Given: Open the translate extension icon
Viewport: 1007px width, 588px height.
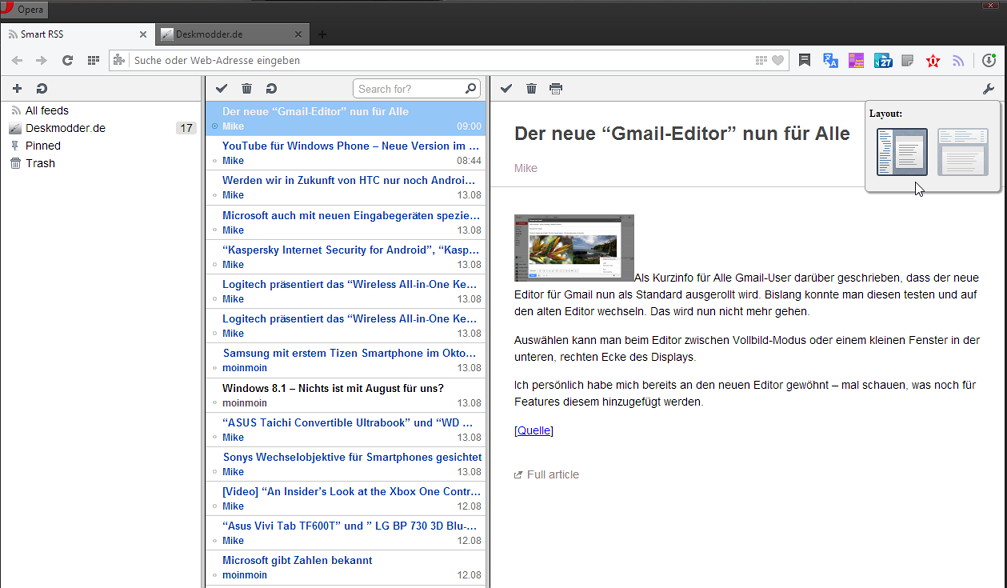Looking at the screenshot, I should click(x=830, y=60).
